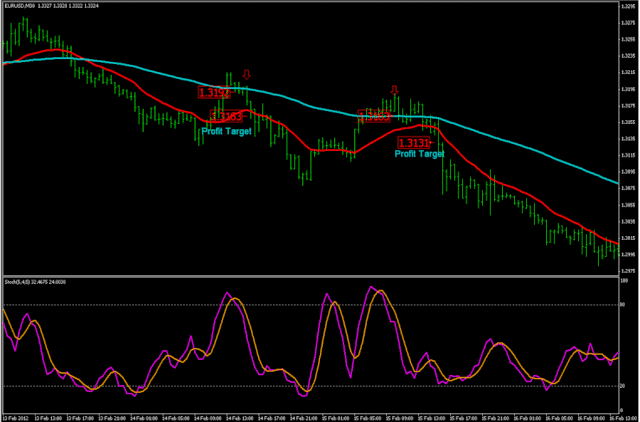Click the 1.2975 price scale value
Screen dimensions: 640x422
tap(627, 271)
